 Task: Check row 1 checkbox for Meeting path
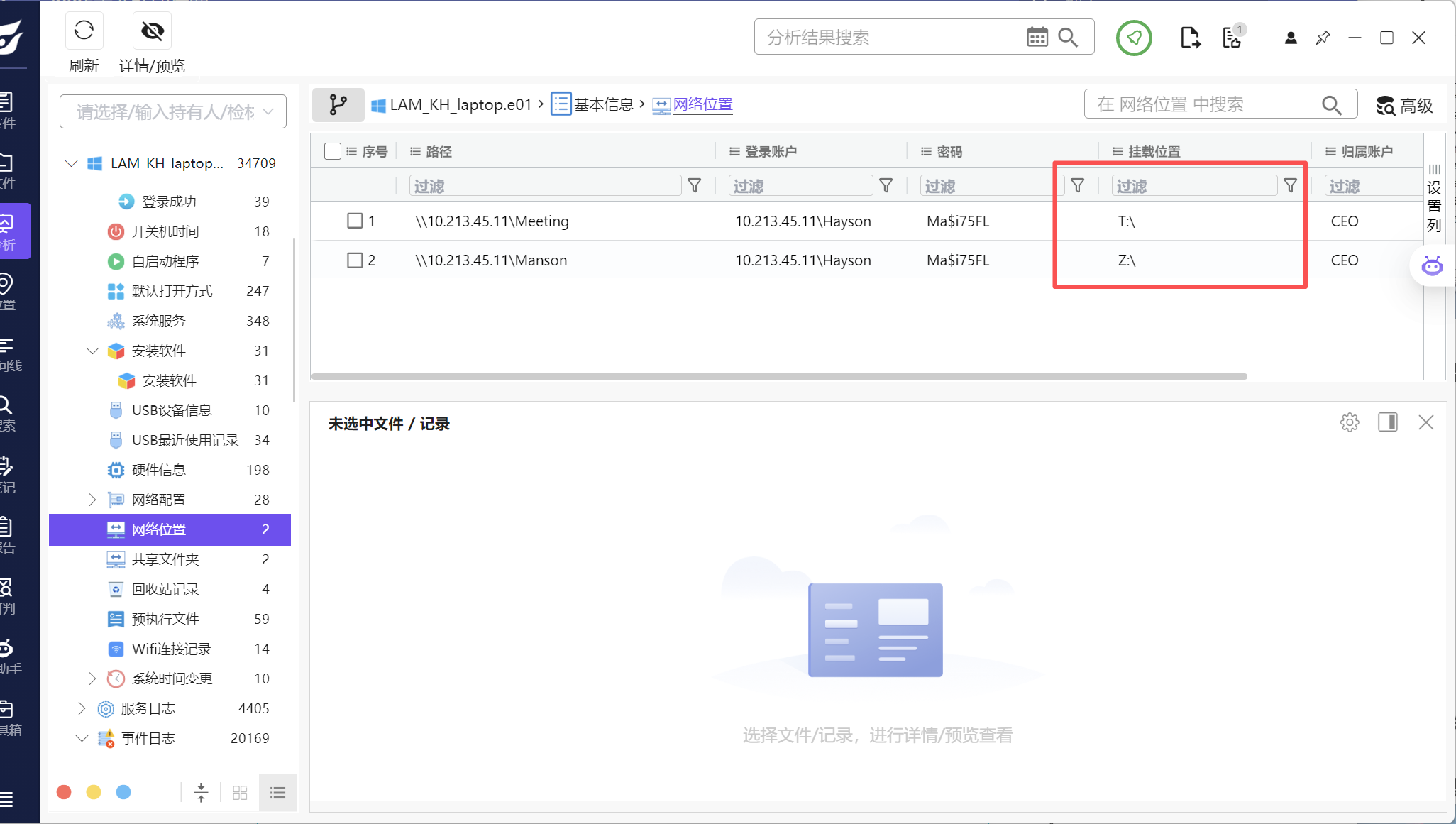pos(355,221)
